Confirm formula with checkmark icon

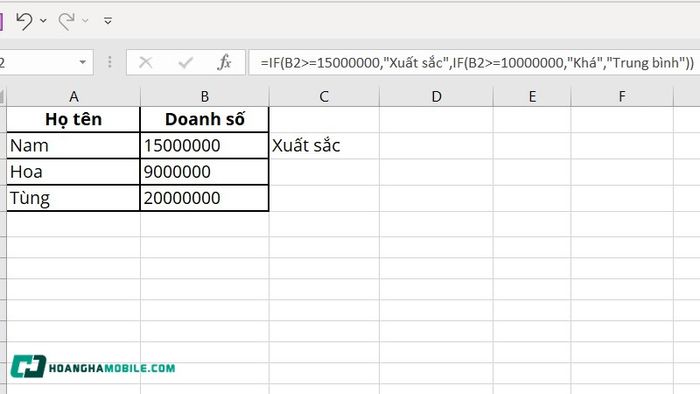point(185,62)
